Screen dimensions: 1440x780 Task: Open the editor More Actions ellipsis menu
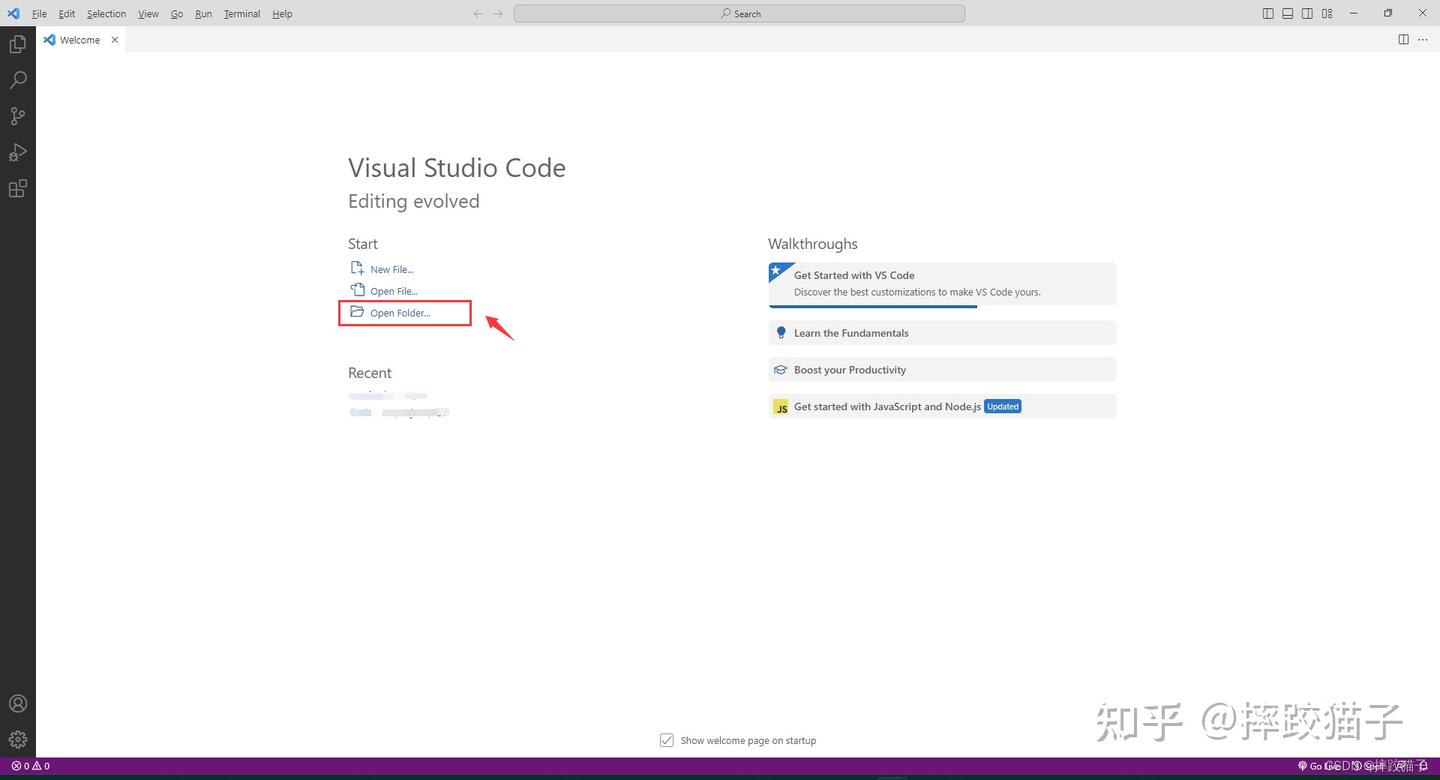[x=1423, y=40]
